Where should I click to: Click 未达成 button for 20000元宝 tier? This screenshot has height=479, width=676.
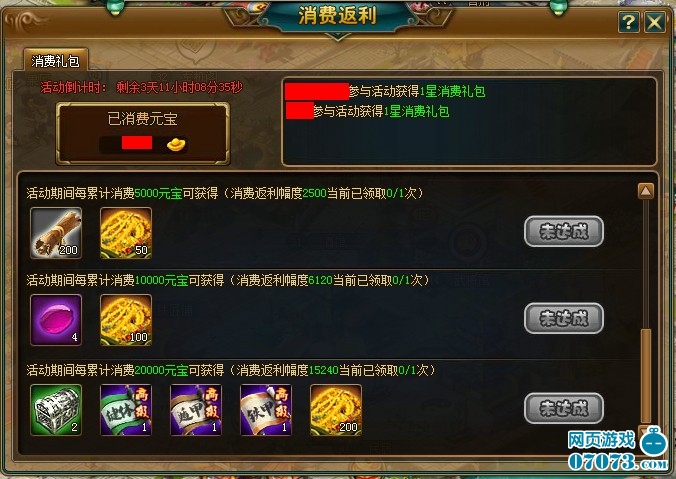[563, 408]
